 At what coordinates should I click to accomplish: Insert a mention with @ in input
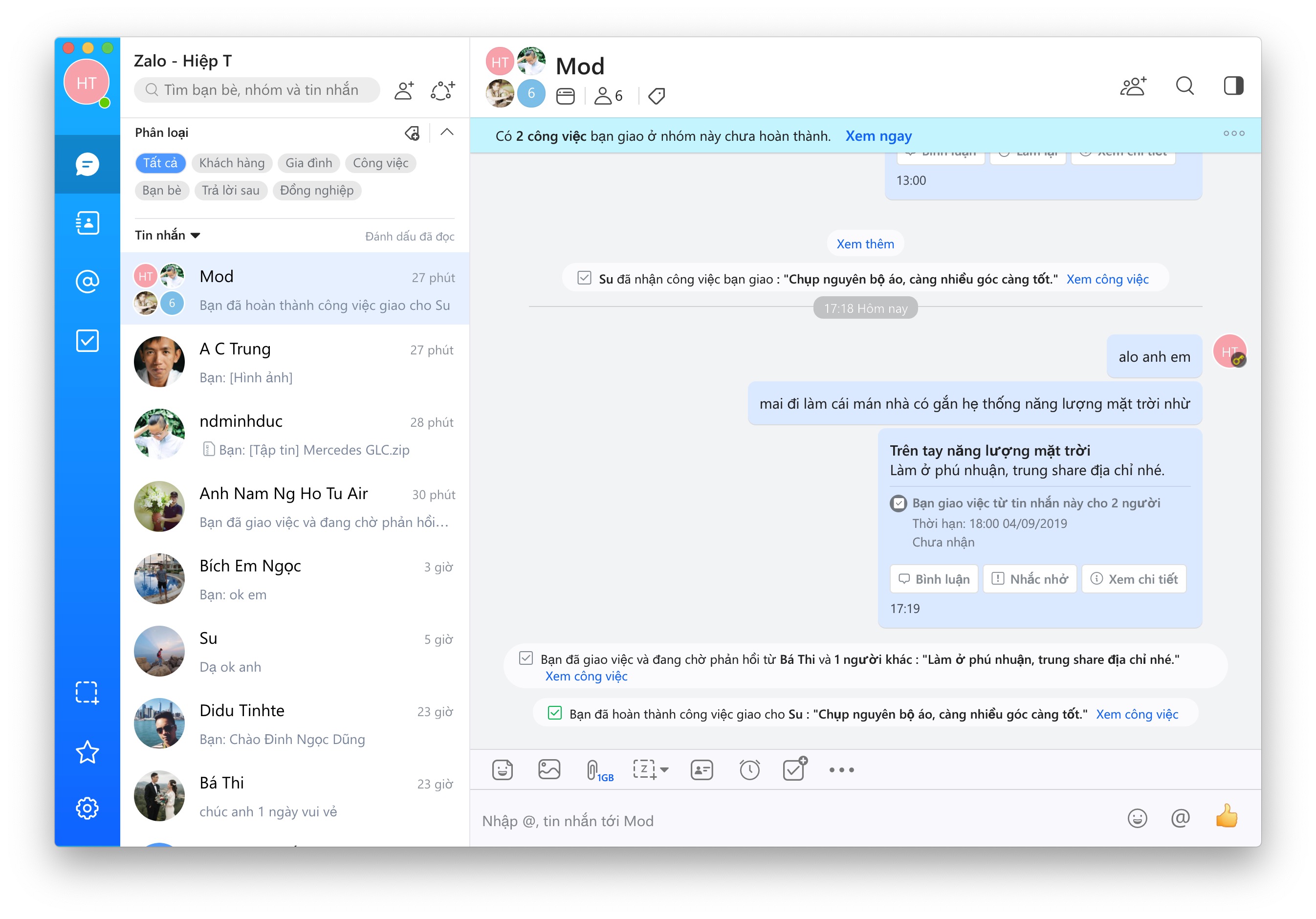tap(1180, 818)
